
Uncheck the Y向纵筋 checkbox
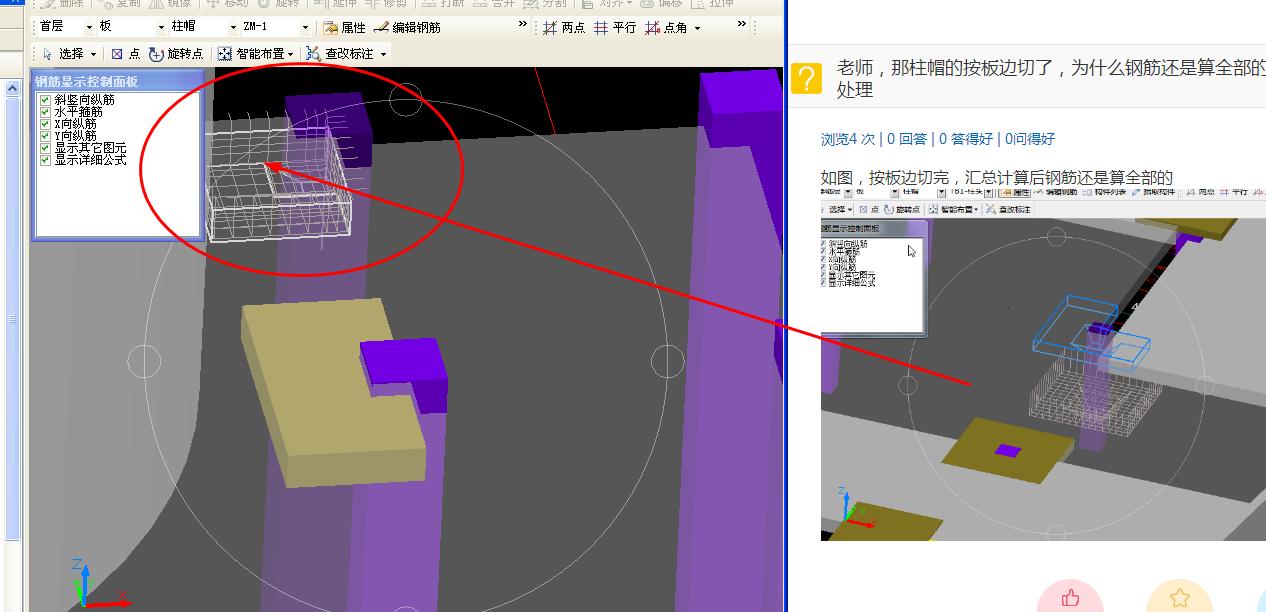click(45, 136)
